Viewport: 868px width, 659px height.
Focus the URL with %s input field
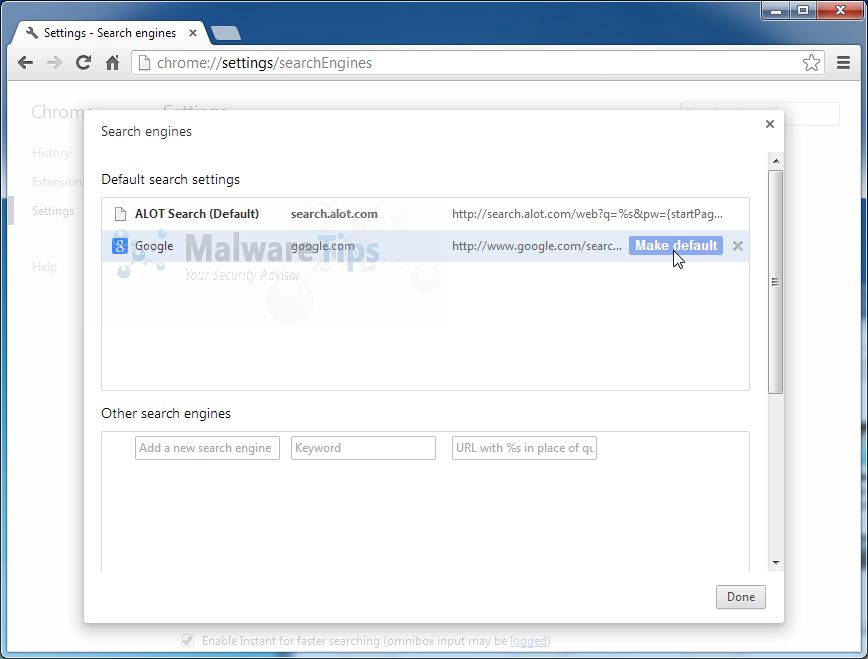524,448
